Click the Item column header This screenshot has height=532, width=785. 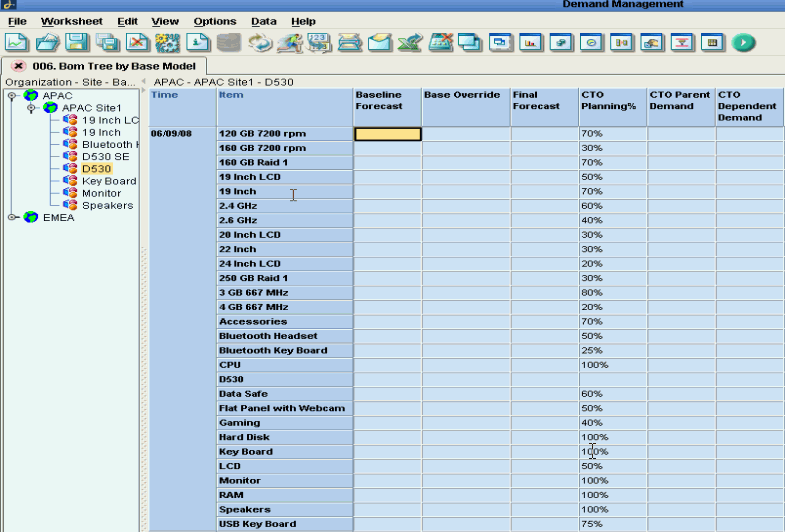pos(285,107)
